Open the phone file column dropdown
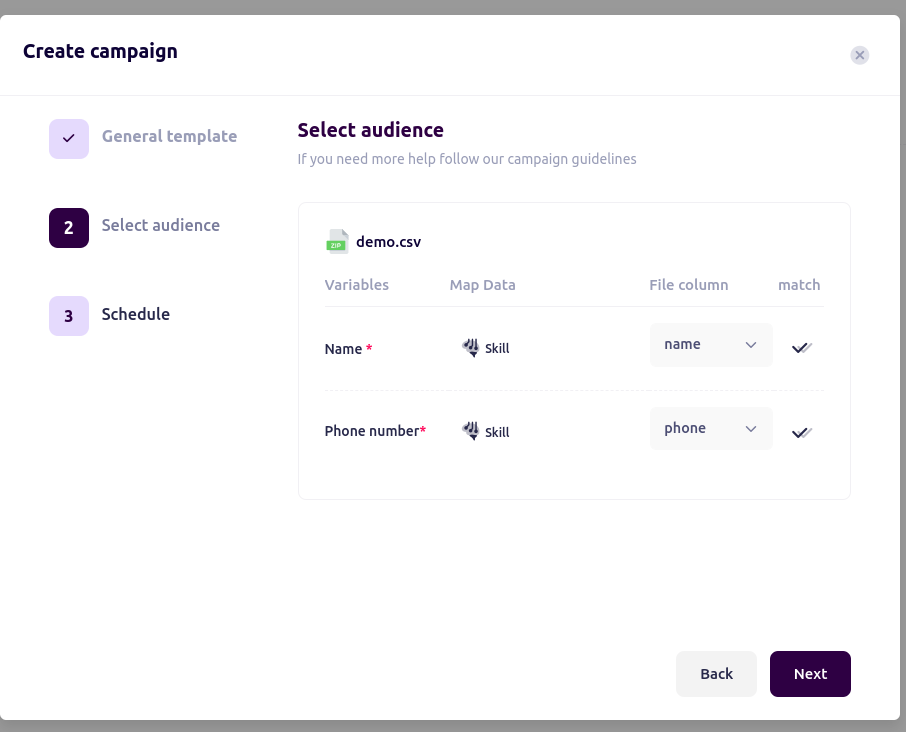Image resolution: width=906 pixels, height=732 pixels. [711, 429]
